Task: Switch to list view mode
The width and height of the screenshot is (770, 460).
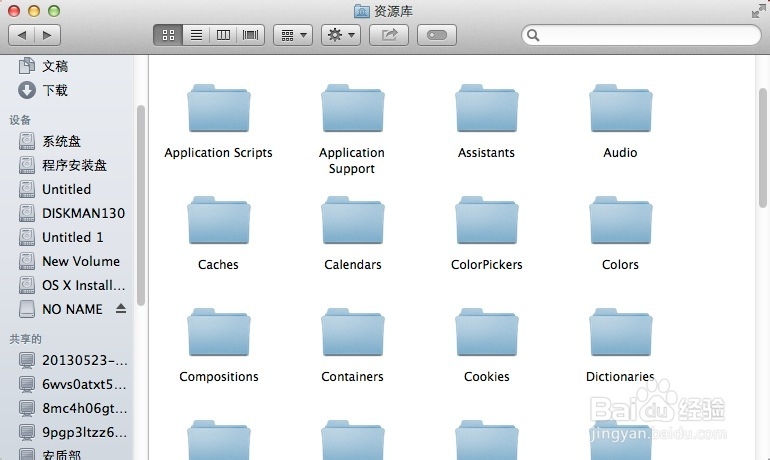Action: click(196, 35)
